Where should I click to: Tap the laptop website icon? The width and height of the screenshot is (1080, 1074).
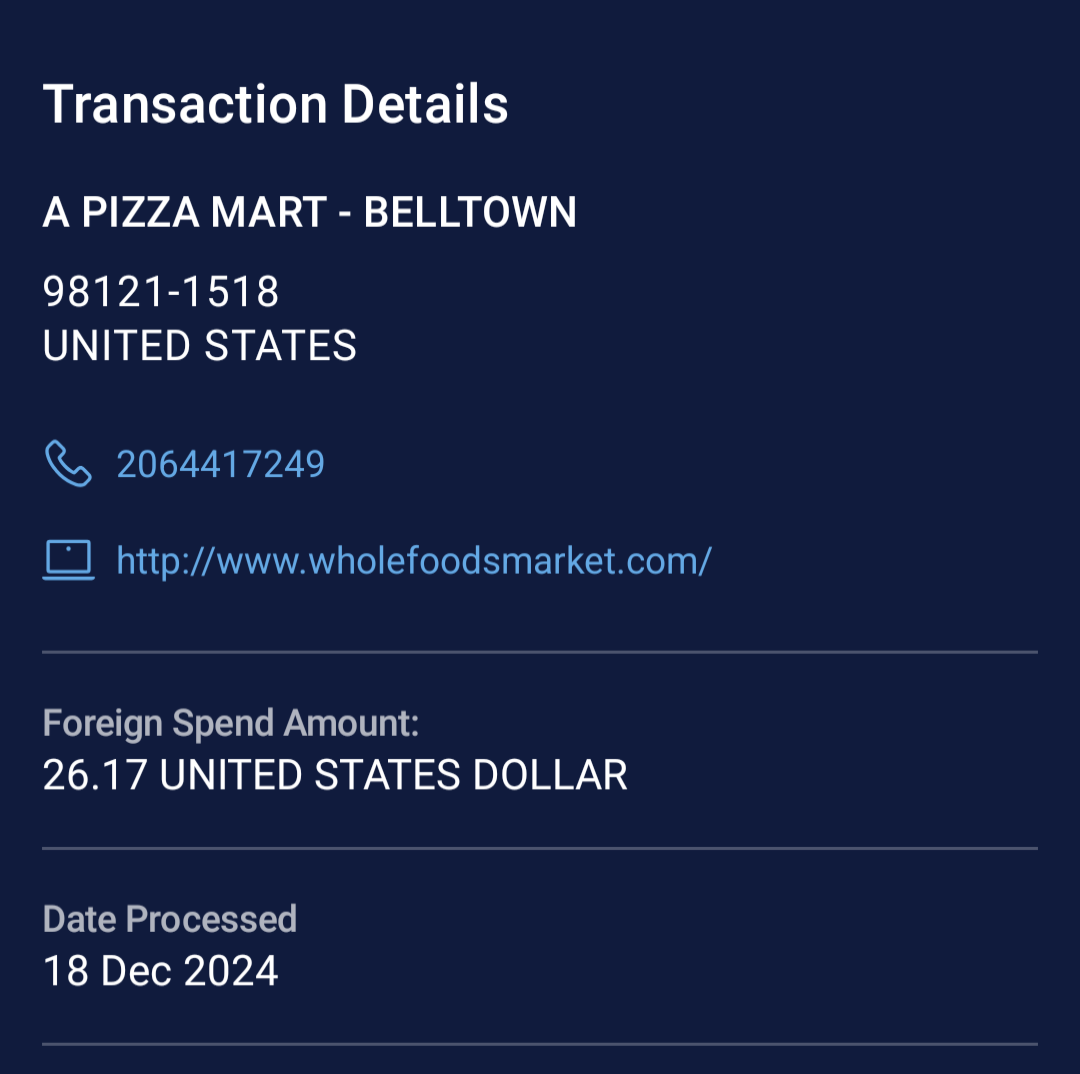tap(68, 560)
